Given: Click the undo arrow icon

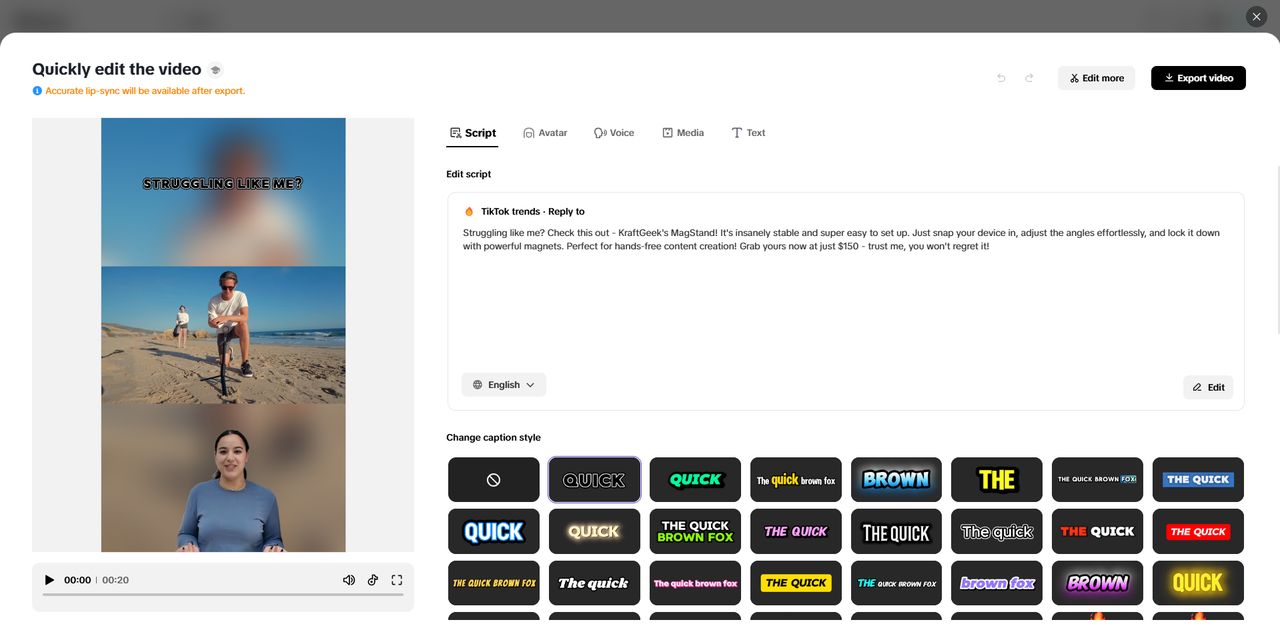Looking at the screenshot, I should [x=1000, y=77].
